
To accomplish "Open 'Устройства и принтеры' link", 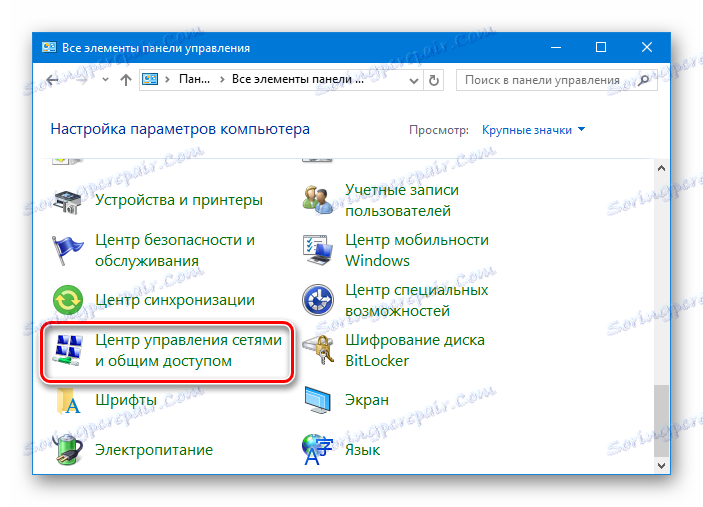I will pyautogui.click(x=179, y=200).
